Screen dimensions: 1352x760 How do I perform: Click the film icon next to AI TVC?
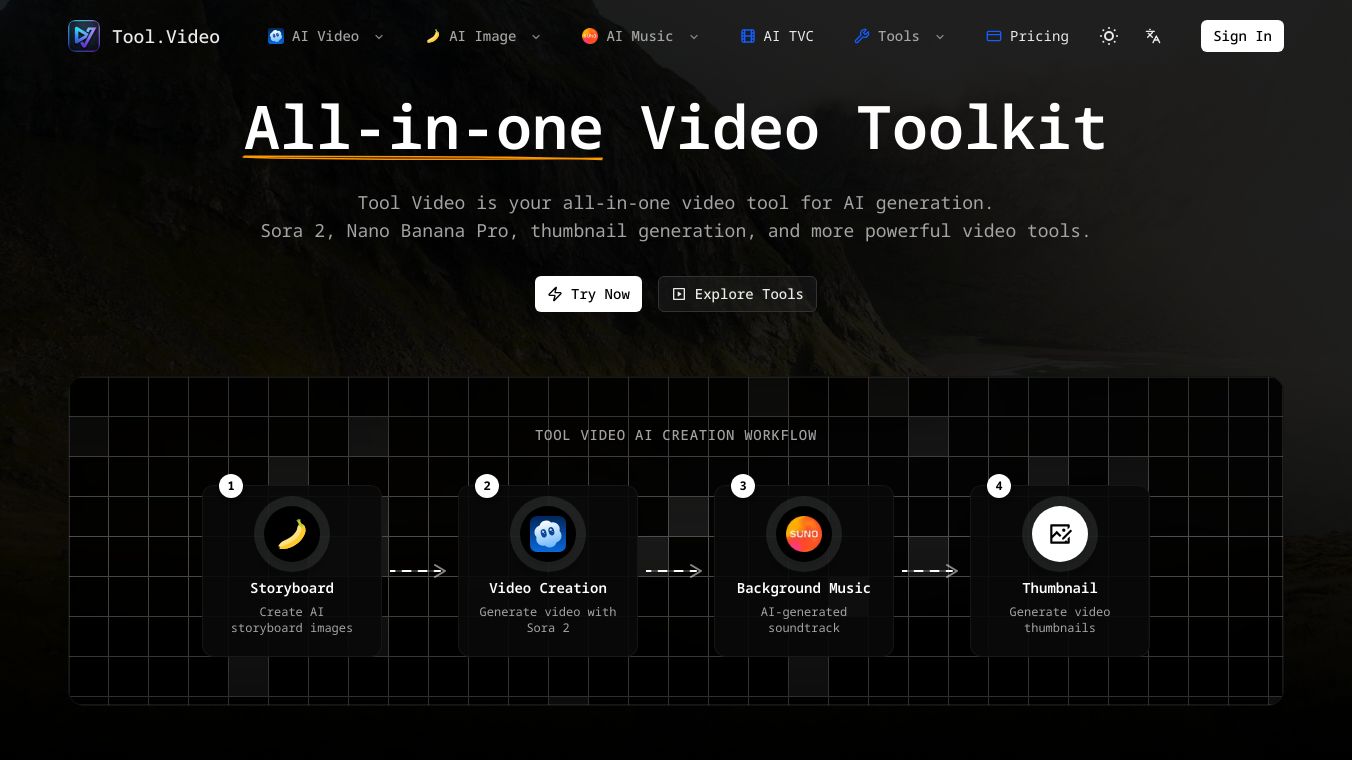748,36
